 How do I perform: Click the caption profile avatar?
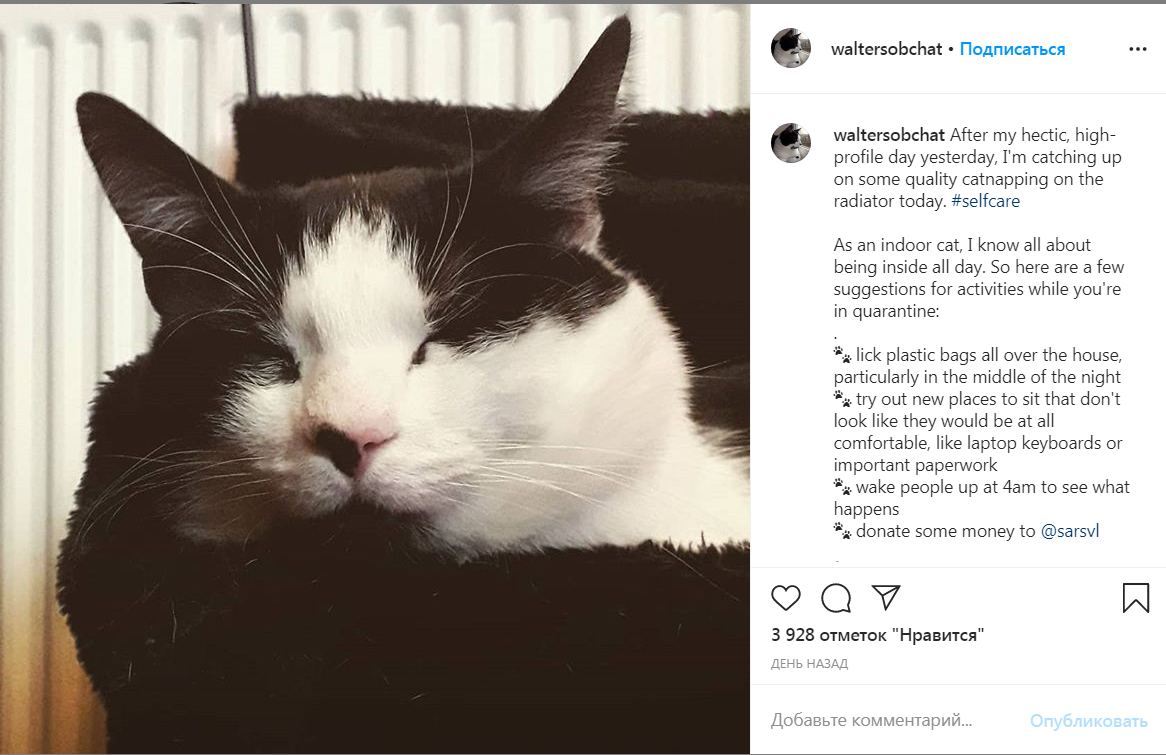(x=791, y=143)
